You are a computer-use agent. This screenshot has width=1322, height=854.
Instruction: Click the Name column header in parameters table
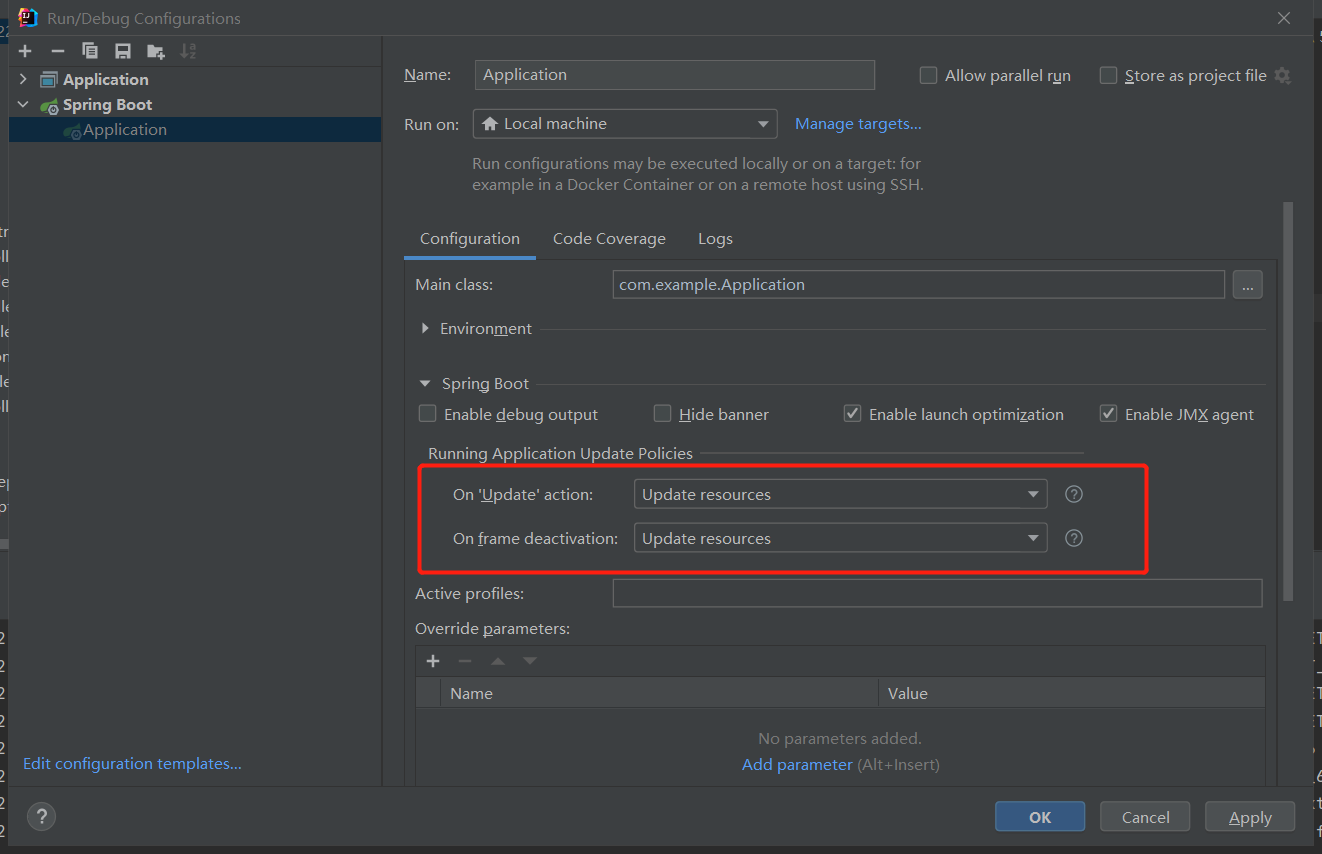click(x=659, y=693)
